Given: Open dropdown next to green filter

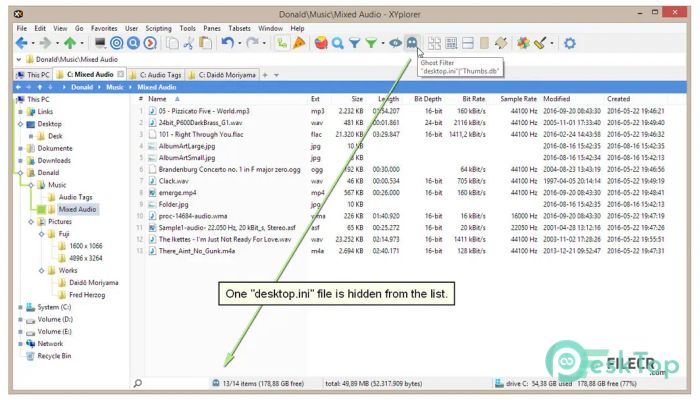Looking at the screenshot, I should pos(383,43).
